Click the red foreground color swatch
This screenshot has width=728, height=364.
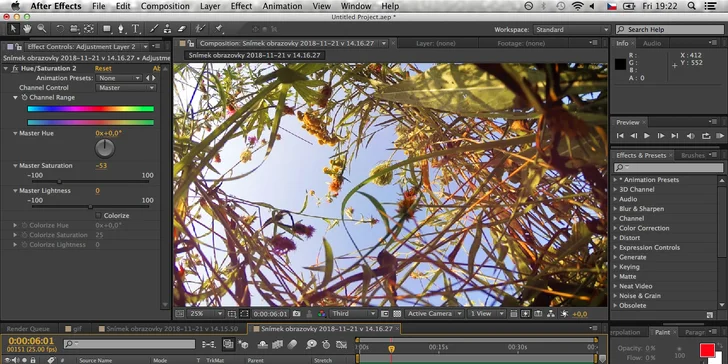707,350
